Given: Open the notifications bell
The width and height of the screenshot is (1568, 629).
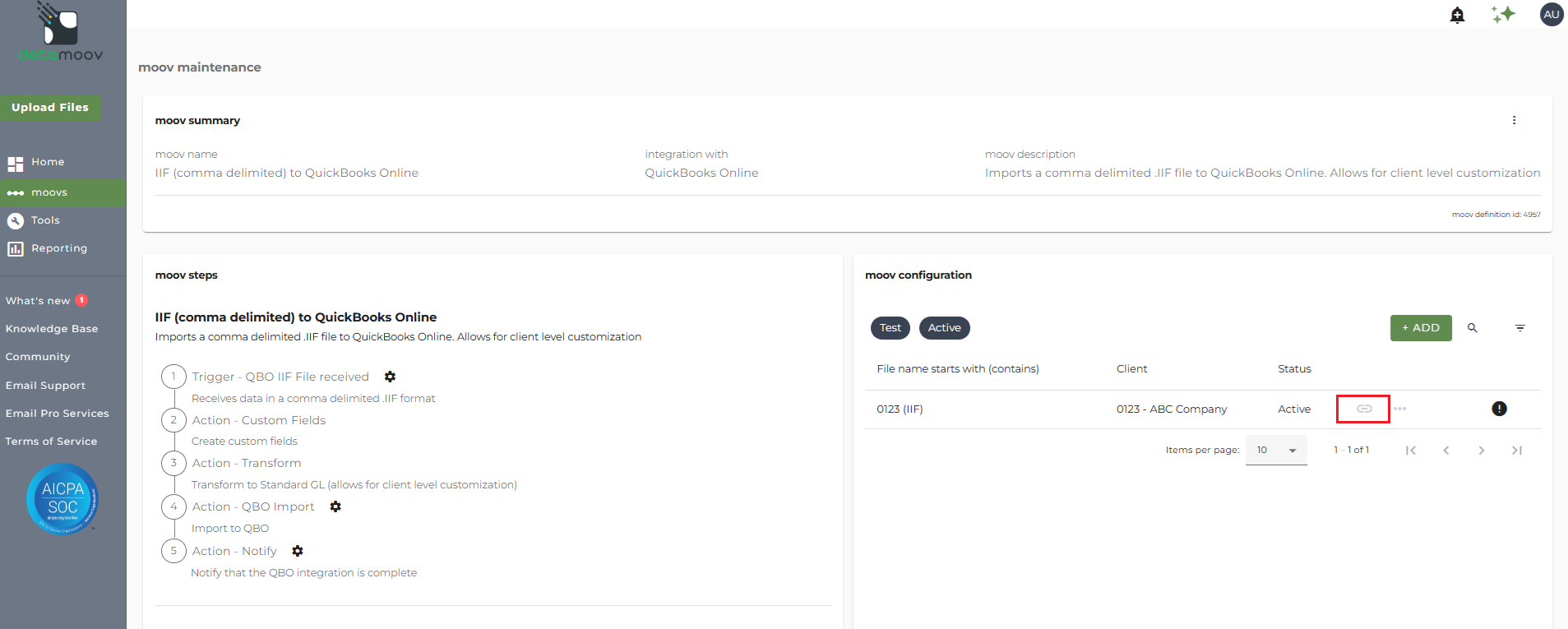Looking at the screenshot, I should click(x=1457, y=15).
